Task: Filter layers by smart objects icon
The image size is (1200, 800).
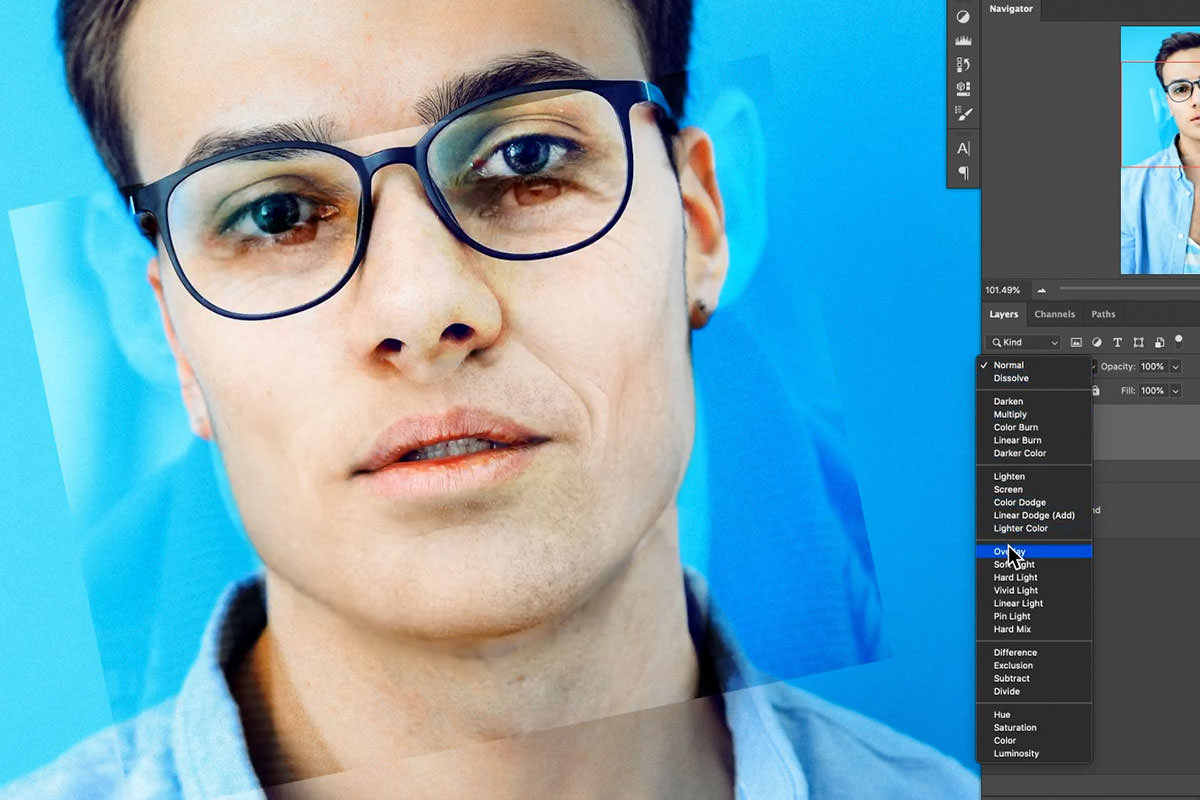Action: [x=1159, y=342]
